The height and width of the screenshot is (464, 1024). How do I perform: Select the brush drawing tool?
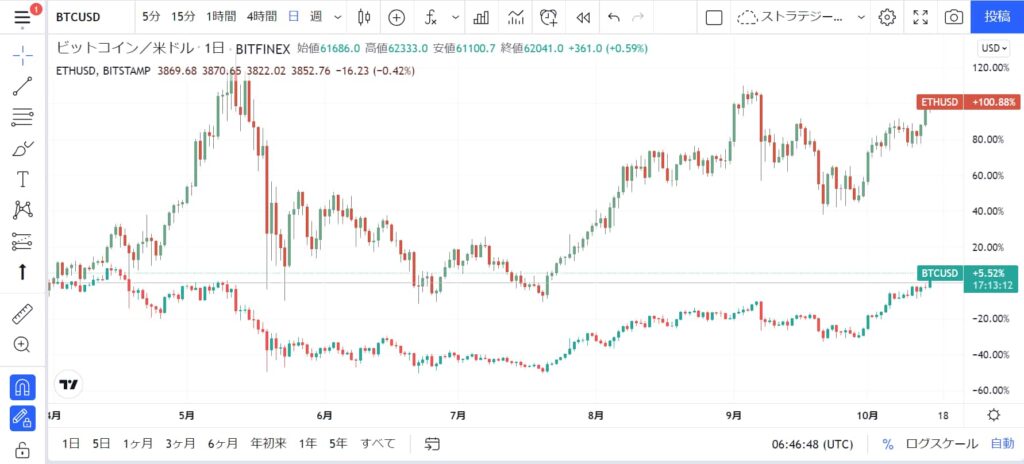pyautogui.click(x=22, y=148)
